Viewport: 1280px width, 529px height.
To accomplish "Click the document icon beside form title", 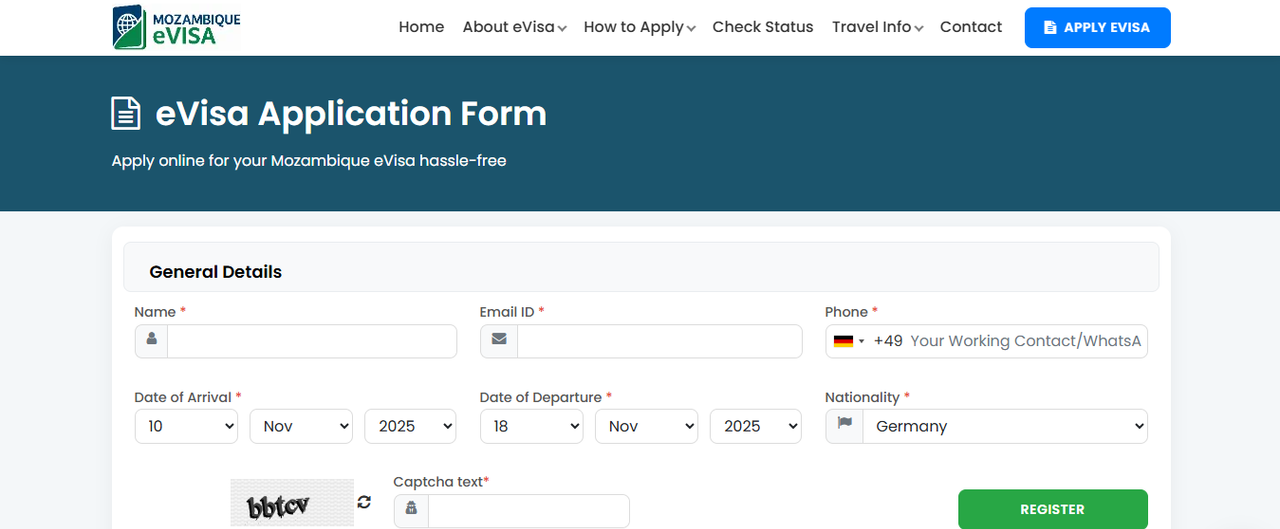I will (x=126, y=113).
